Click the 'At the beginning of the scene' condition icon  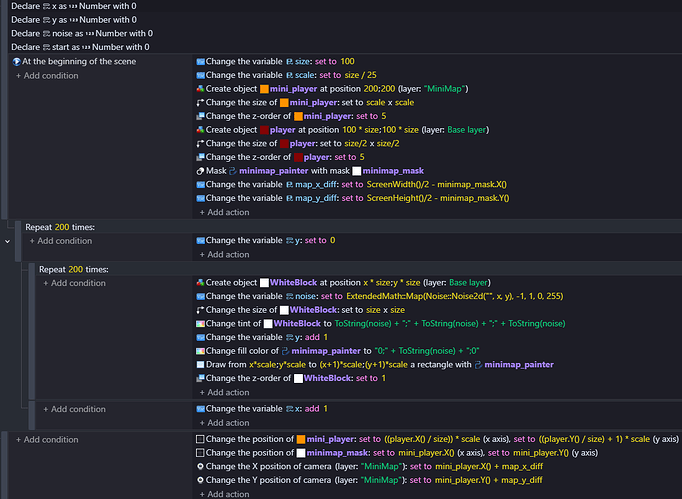pos(16,62)
